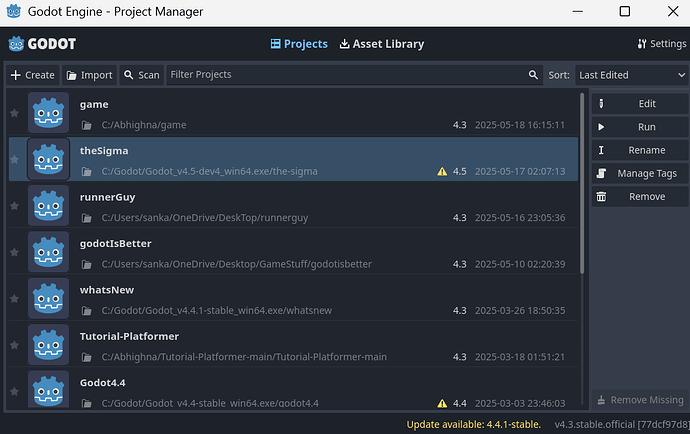Screen dimensions: 690x434
Task: Open folder icon for game project path
Action: coord(87,125)
